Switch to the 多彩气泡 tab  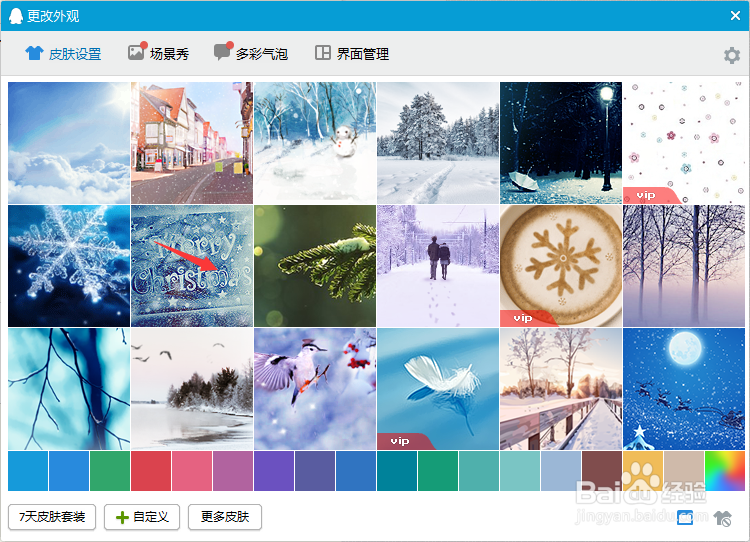251,54
